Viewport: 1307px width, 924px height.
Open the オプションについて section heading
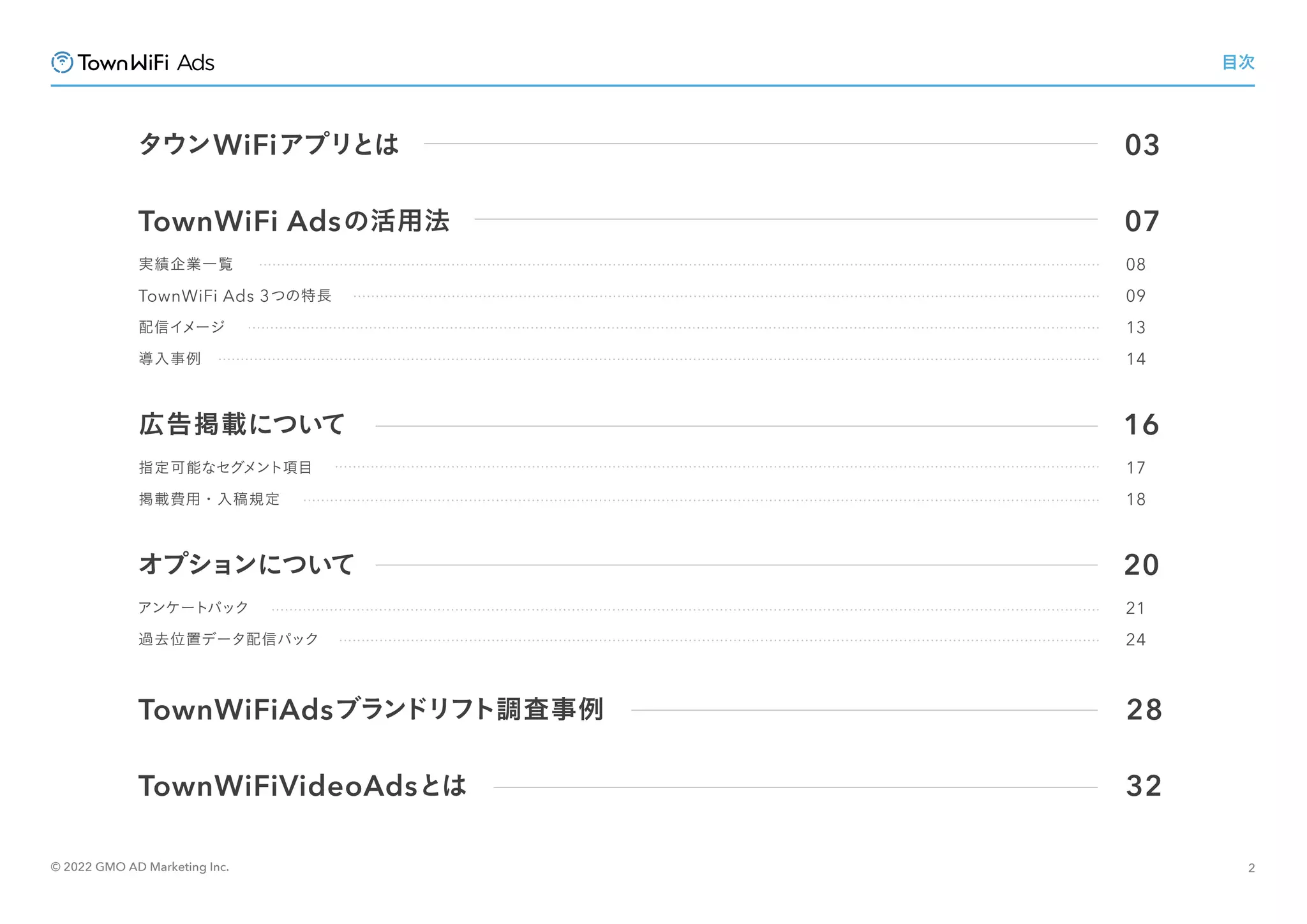point(246,564)
